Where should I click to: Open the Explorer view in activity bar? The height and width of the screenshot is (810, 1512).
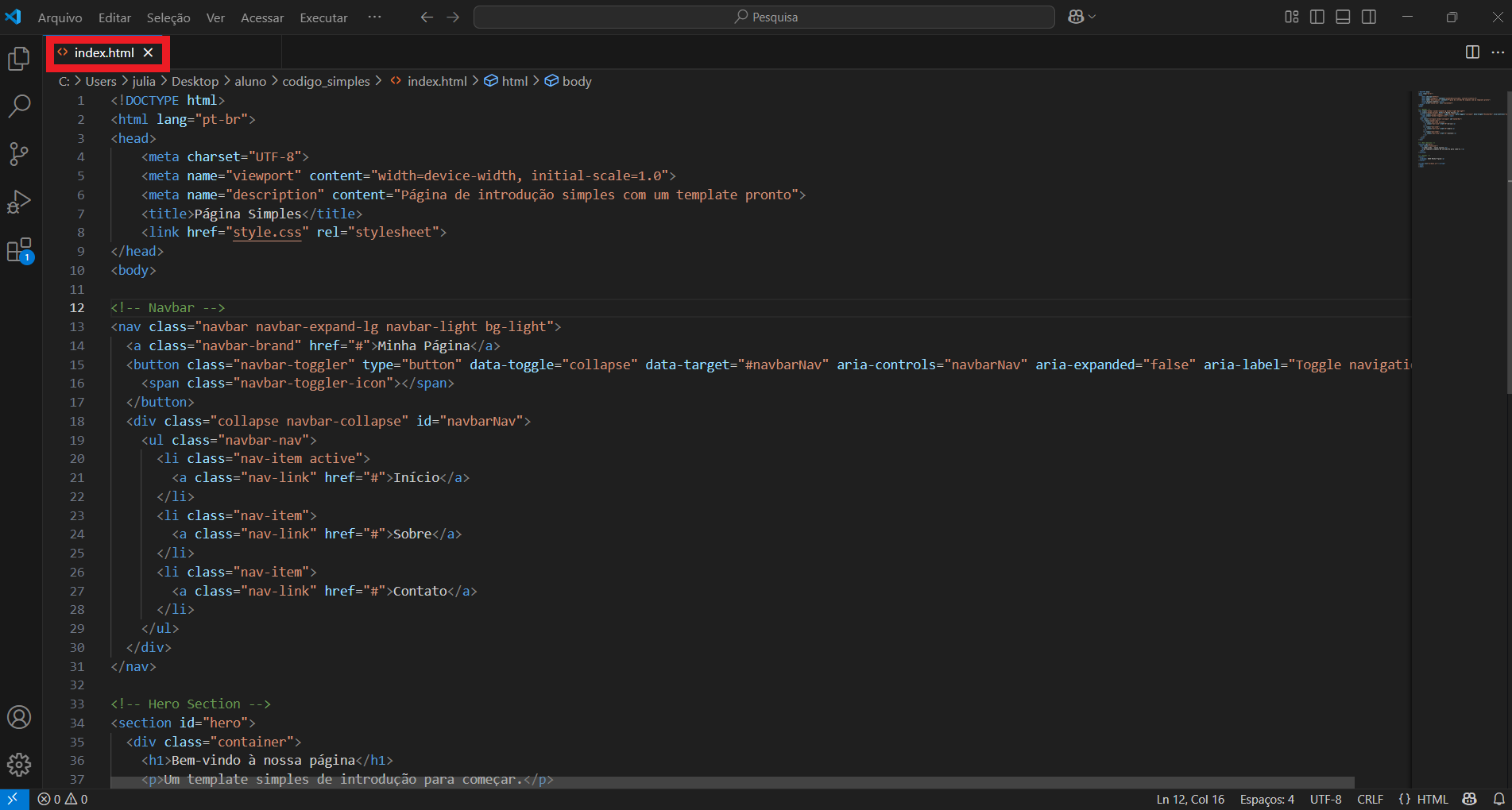[x=19, y=59]
